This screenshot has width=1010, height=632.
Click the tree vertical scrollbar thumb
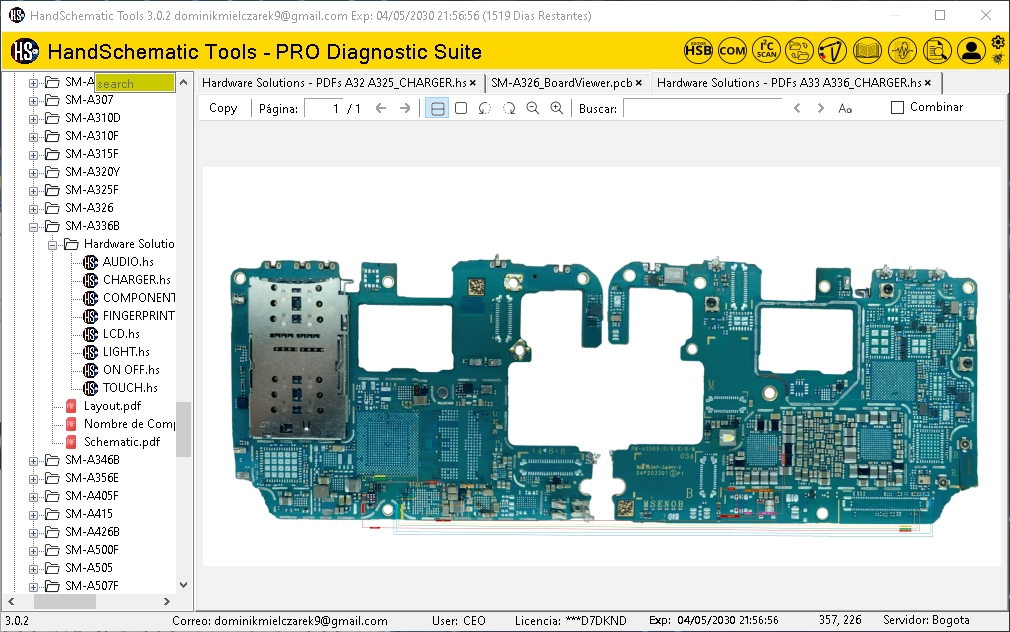coord(184,429)
